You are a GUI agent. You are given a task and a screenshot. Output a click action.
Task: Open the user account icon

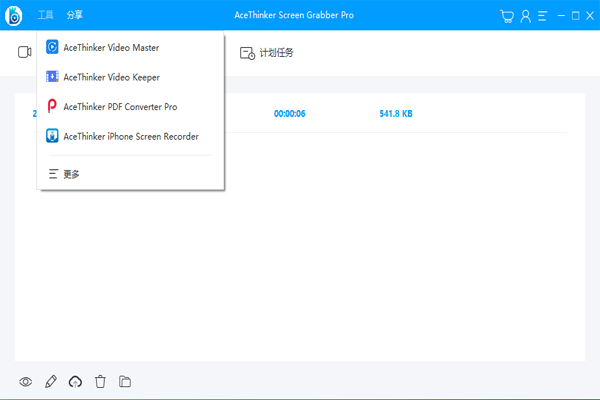(x=526, y=16)
